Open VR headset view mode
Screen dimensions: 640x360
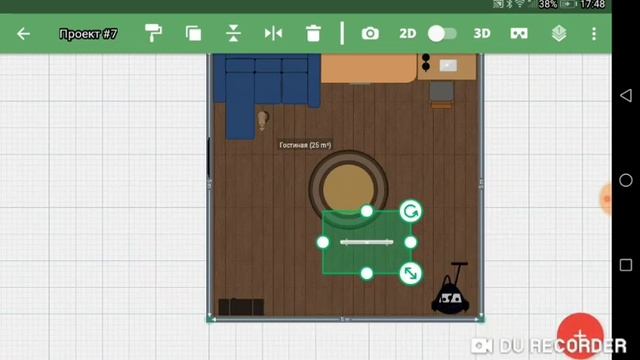[x=519, y=33]
